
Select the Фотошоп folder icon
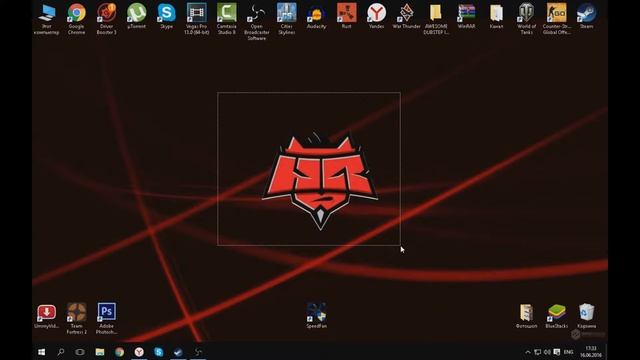coord(527,316)
